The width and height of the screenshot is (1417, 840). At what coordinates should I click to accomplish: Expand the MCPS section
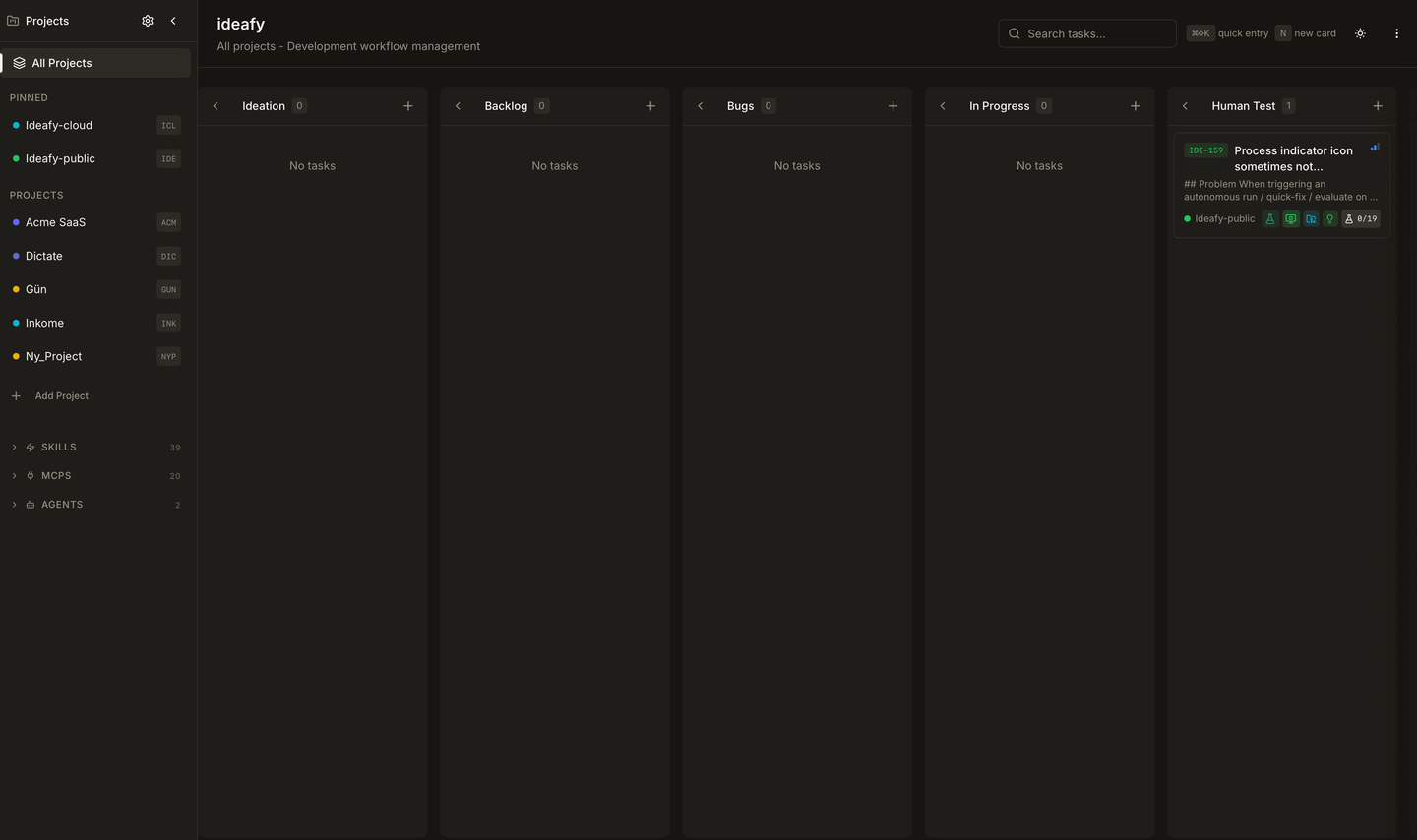click(x=14, y=476)
